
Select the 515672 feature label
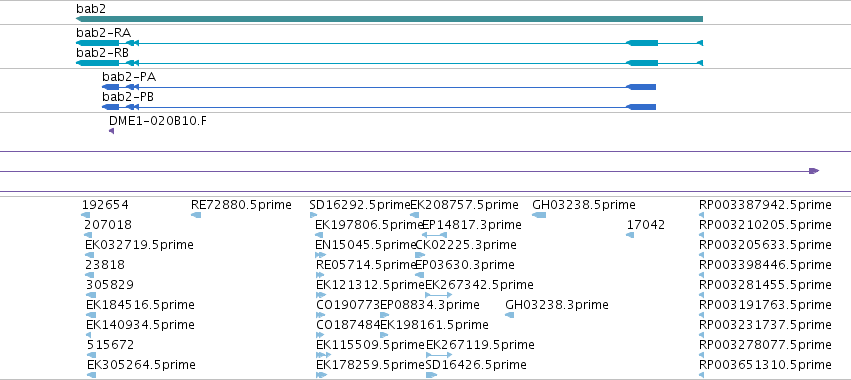(110, 345)
